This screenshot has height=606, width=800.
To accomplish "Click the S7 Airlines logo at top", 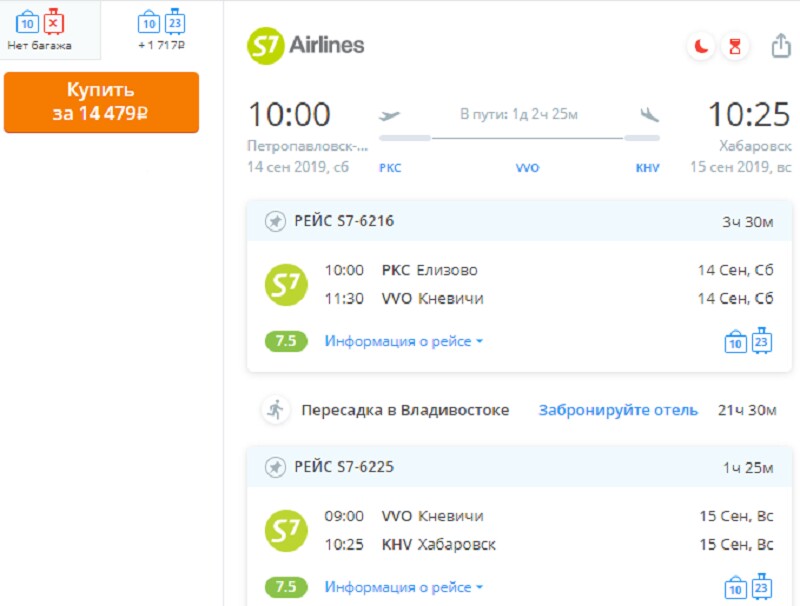I will (306, 45).
